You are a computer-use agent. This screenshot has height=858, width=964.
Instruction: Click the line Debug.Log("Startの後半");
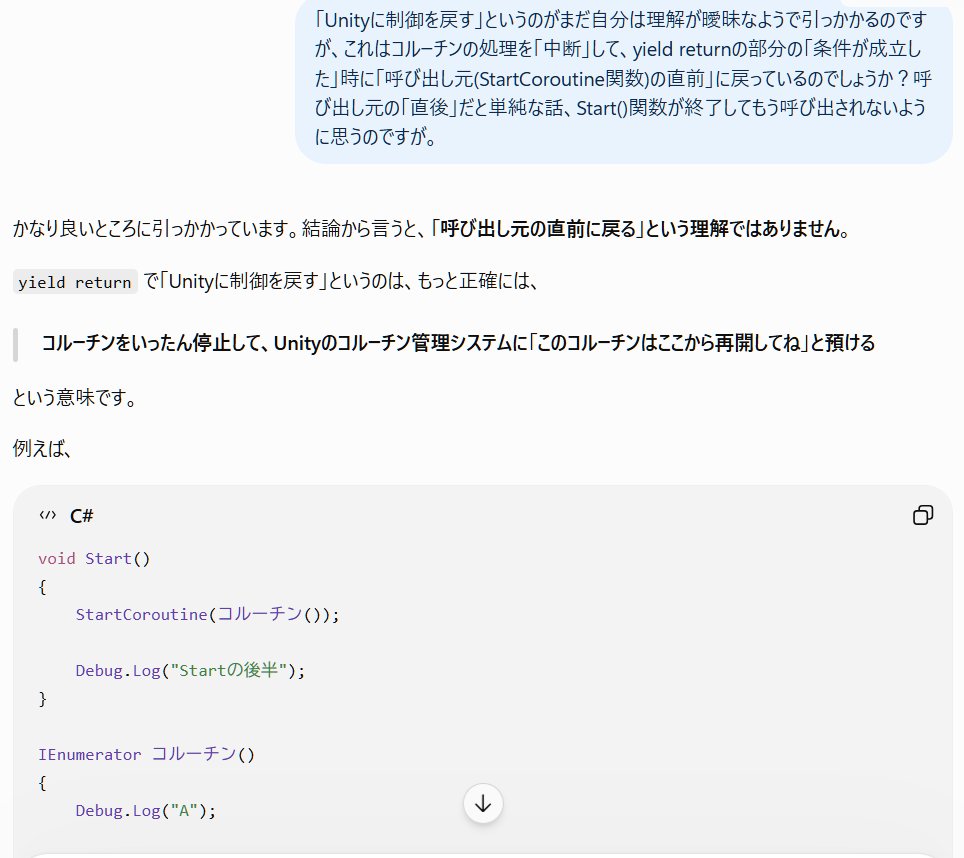click(190, 670)
